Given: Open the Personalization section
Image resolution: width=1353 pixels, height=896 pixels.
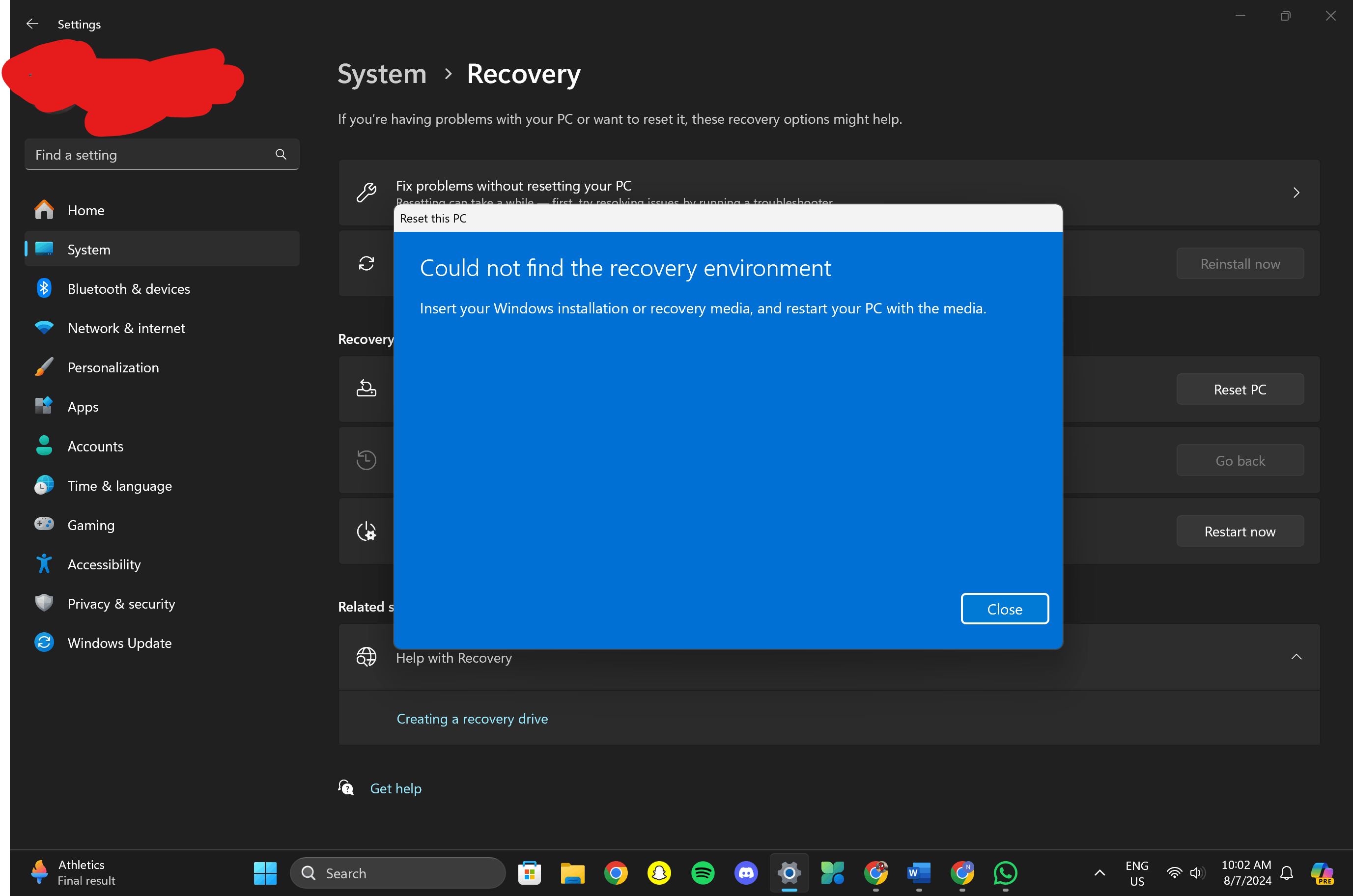Looking at the screenshot, I should pyautogui.click(x=113, y=367).
